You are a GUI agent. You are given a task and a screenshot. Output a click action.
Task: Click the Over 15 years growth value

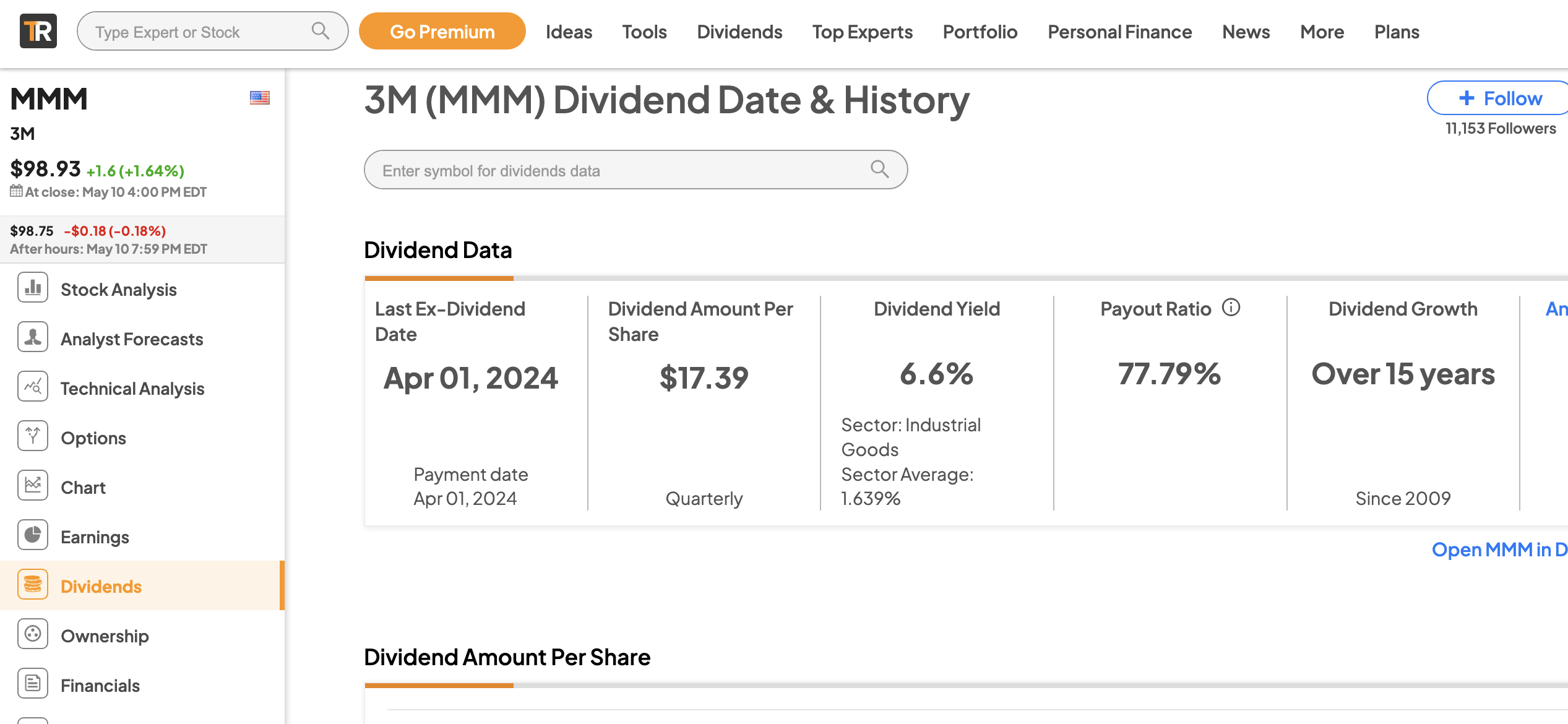pos(1403,374)
